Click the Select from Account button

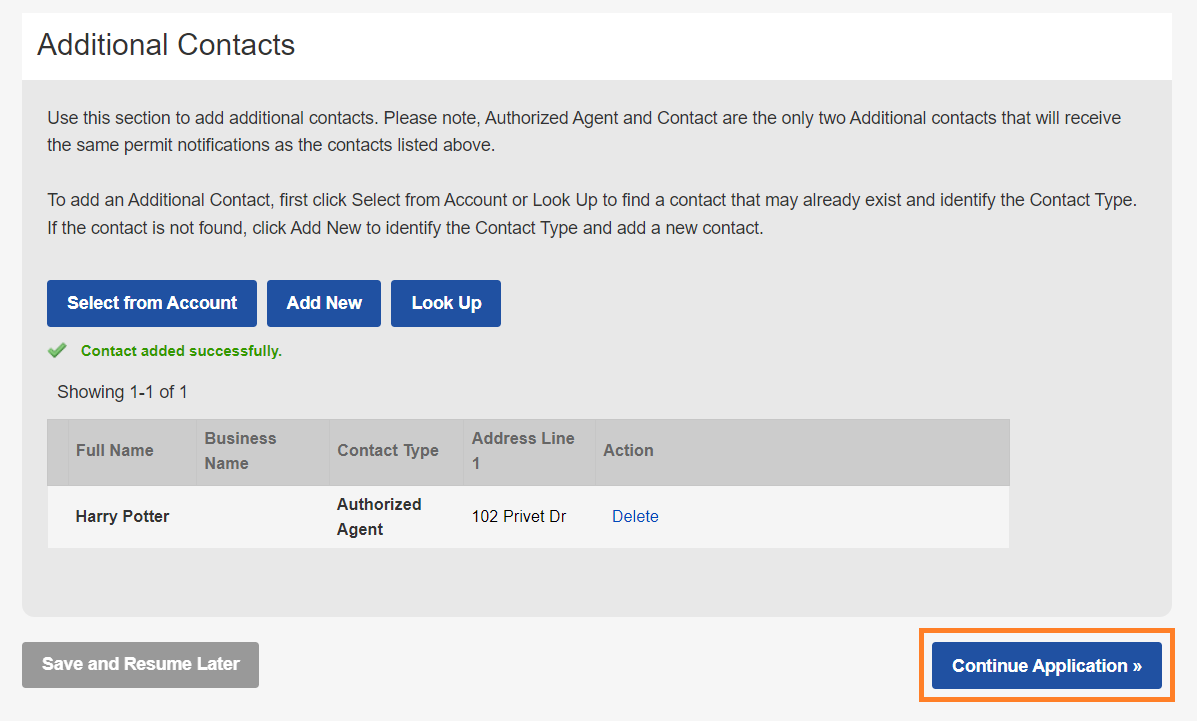point(152,303)
